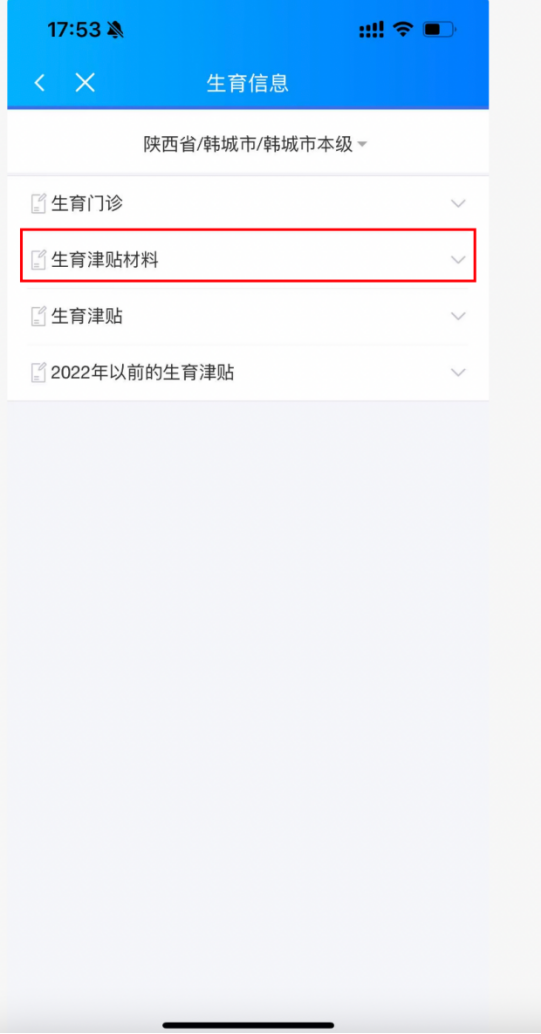Image resolution: width=541 pixels, height=1034 pixels.
Task: Tap the battery indicator icon
Action: [x=439, y=29]
